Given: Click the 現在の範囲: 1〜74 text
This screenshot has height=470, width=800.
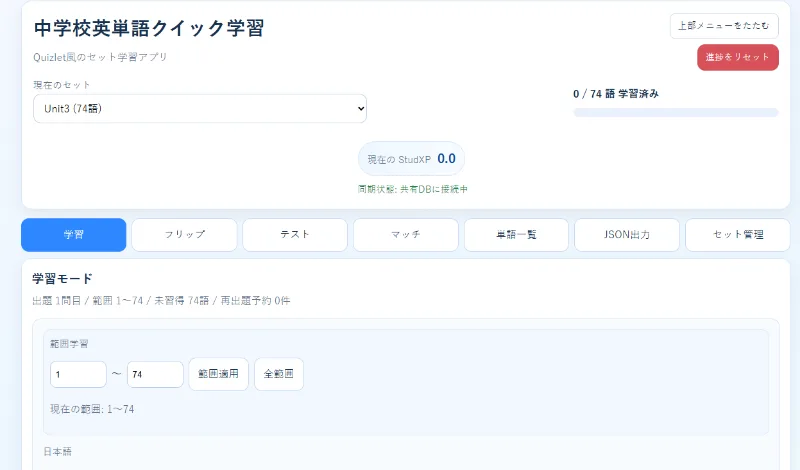Looking at the screenshot, I should (92, 409).
